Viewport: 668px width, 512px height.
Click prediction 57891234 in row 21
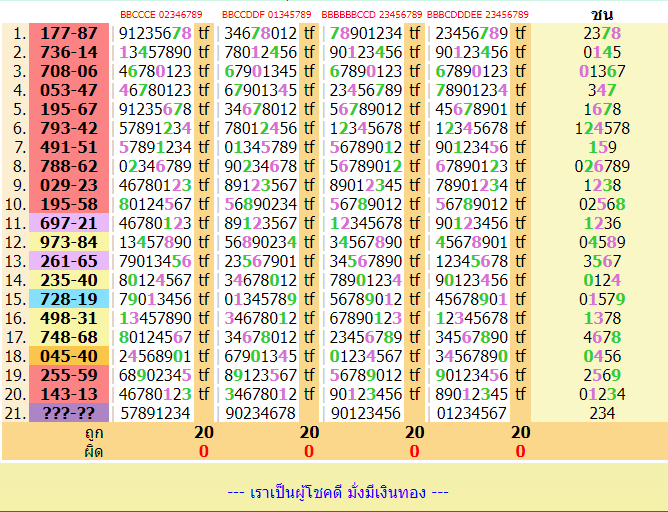point(155,413)
